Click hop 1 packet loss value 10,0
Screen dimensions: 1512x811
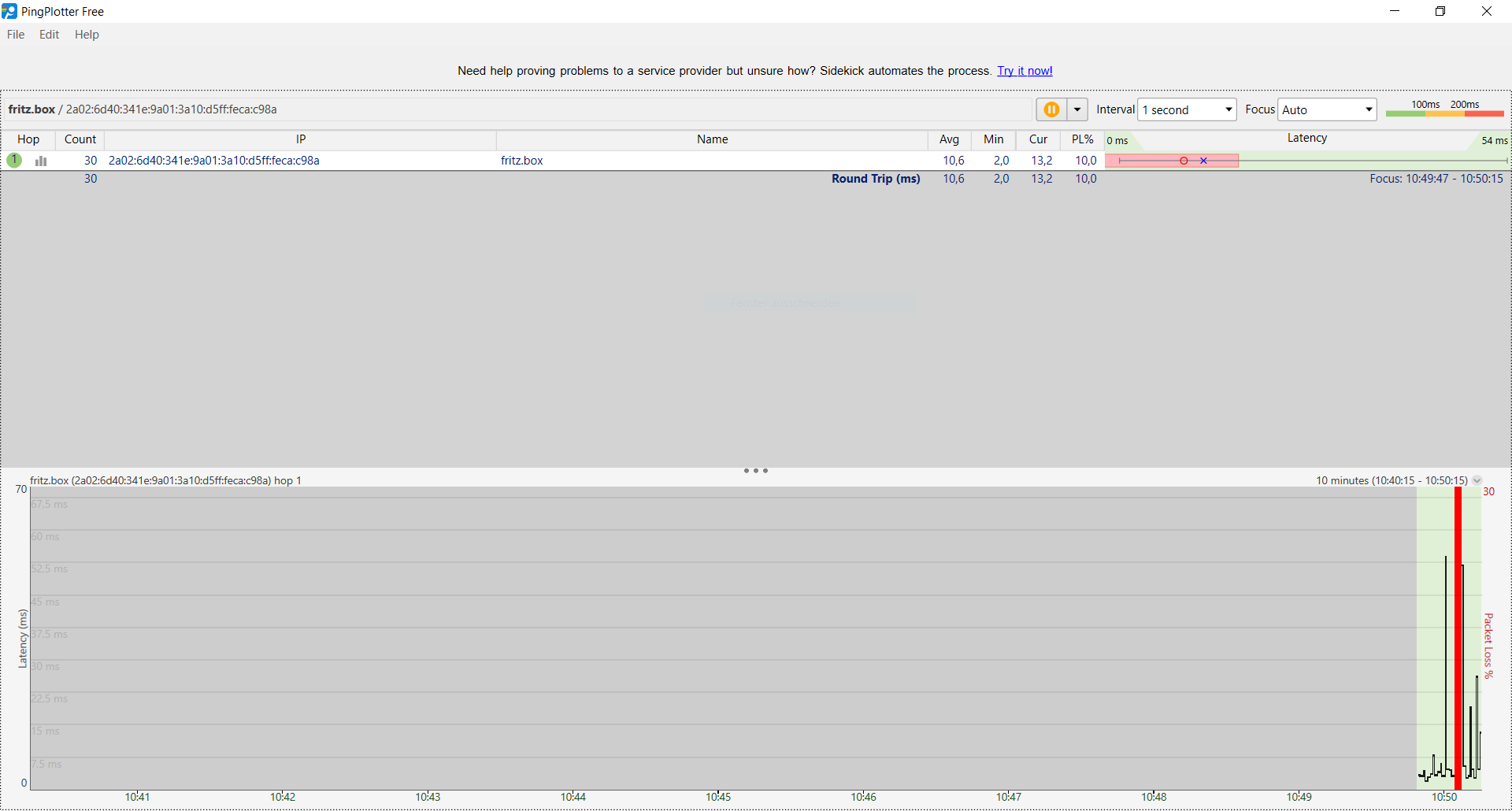coord(1086,161)
